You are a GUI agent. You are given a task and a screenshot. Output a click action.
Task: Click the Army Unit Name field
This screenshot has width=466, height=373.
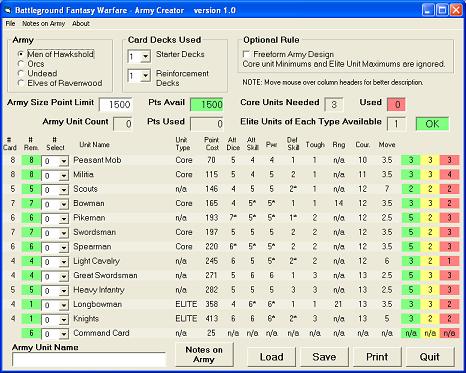[x=89, y=359]
